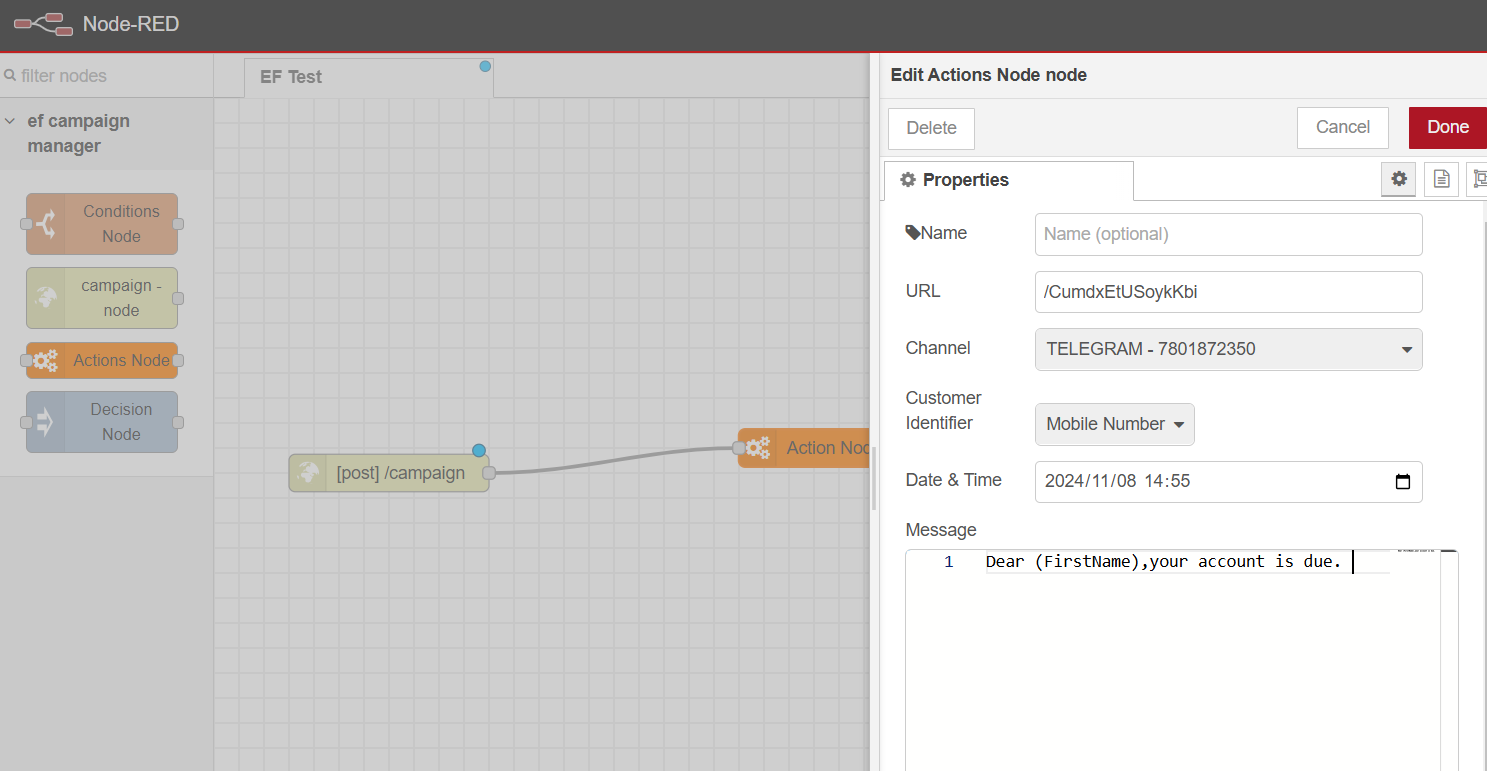
Task: Open node description document icon
Action: [1441, 179]
